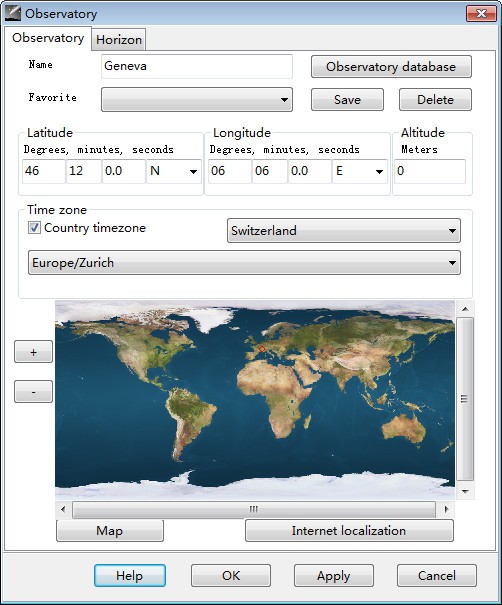Toggle the Country timezone checkbox
Viewport: 502px width, 605px height.
(34, 228)
